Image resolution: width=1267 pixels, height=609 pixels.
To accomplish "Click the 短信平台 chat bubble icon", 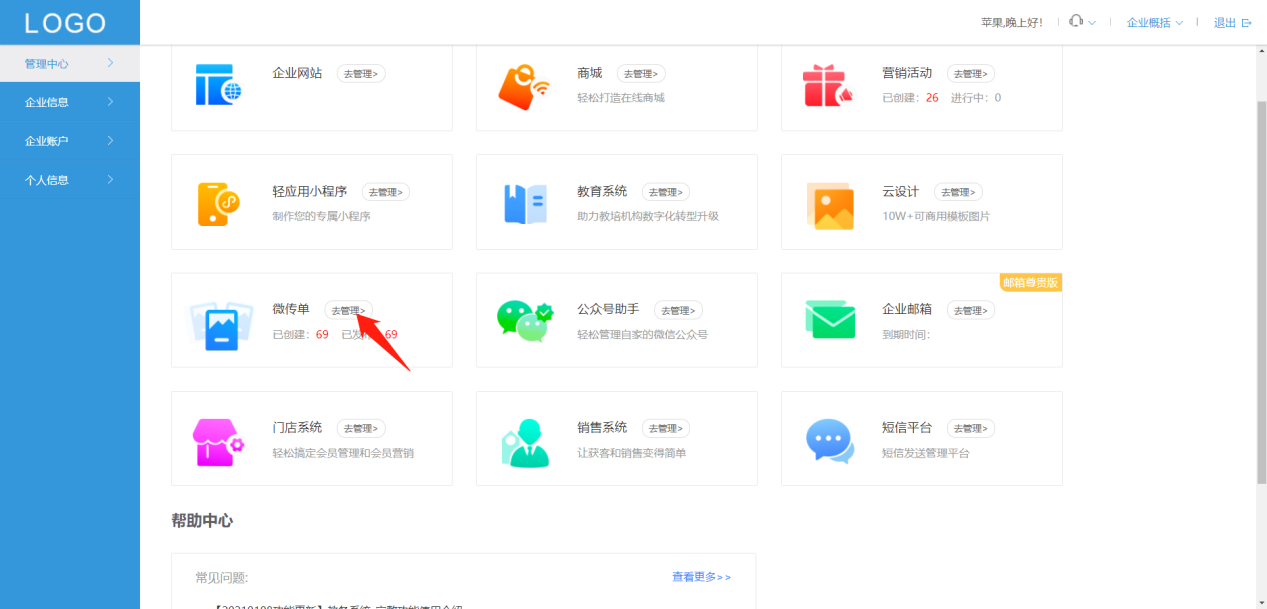I will point(830,441).
